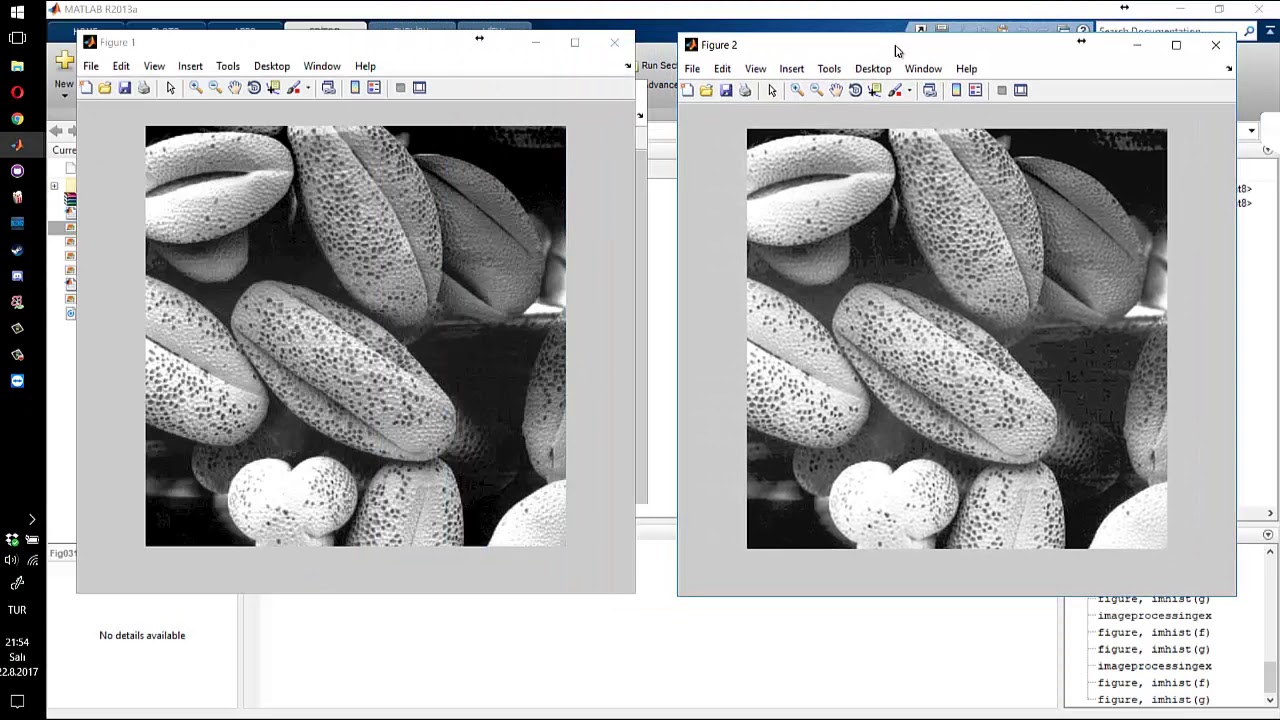The image size is (1280, 720).
Task: Open Help menu in Figure 2
Action: click(966, 69)
